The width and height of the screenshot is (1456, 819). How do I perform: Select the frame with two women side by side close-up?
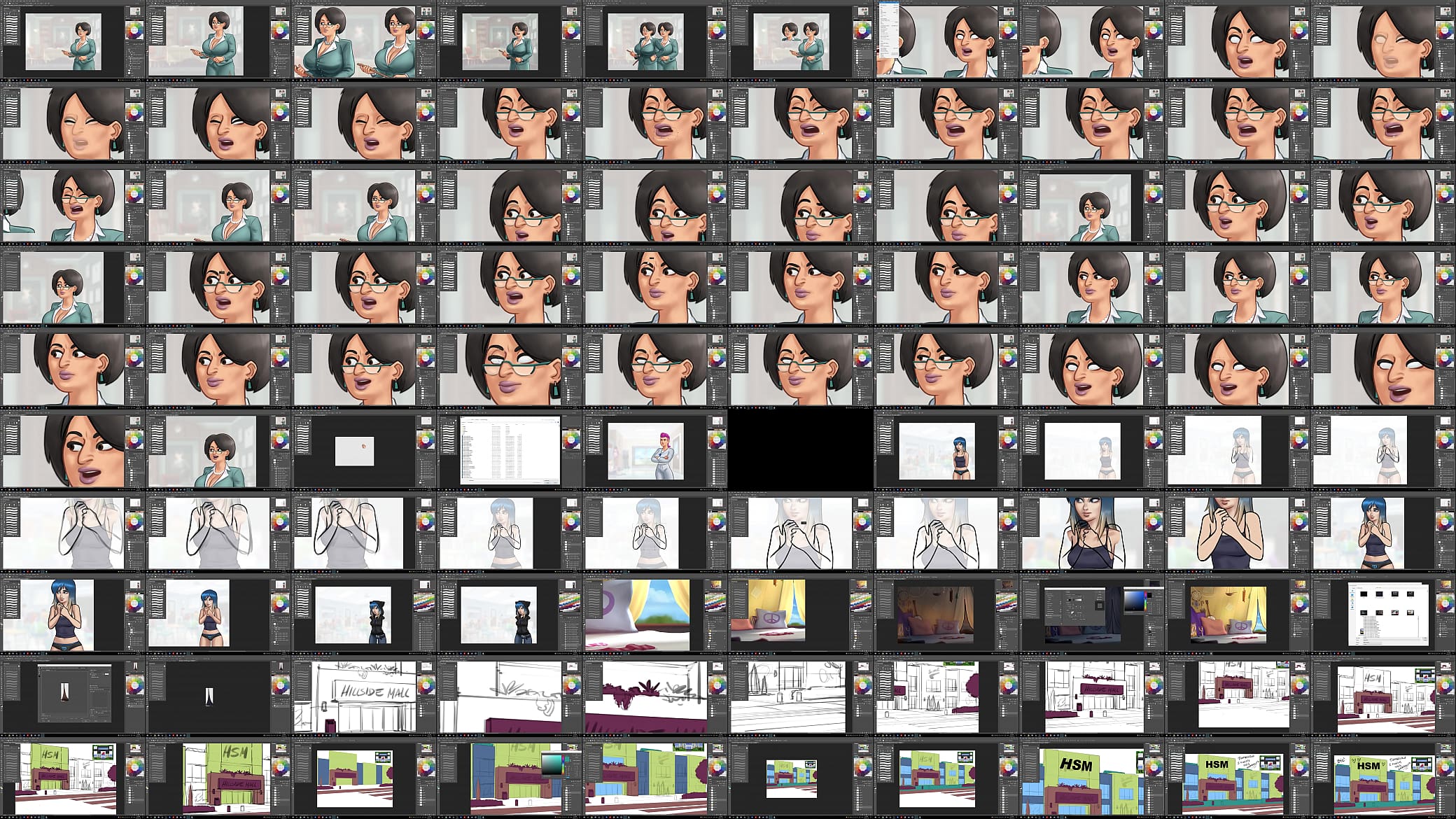point(363,39)
